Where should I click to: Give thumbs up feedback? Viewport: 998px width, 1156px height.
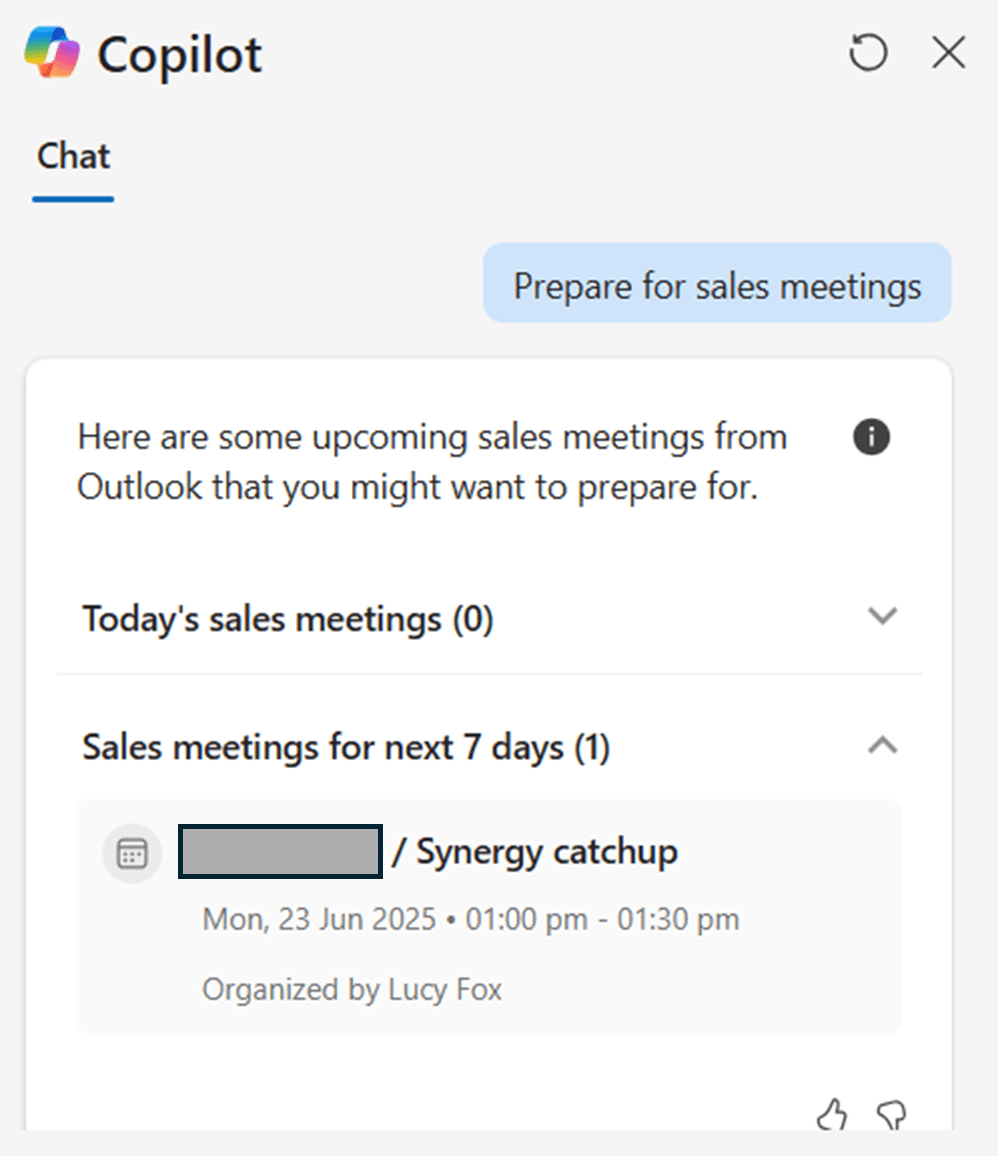[x=832, y=1115]
